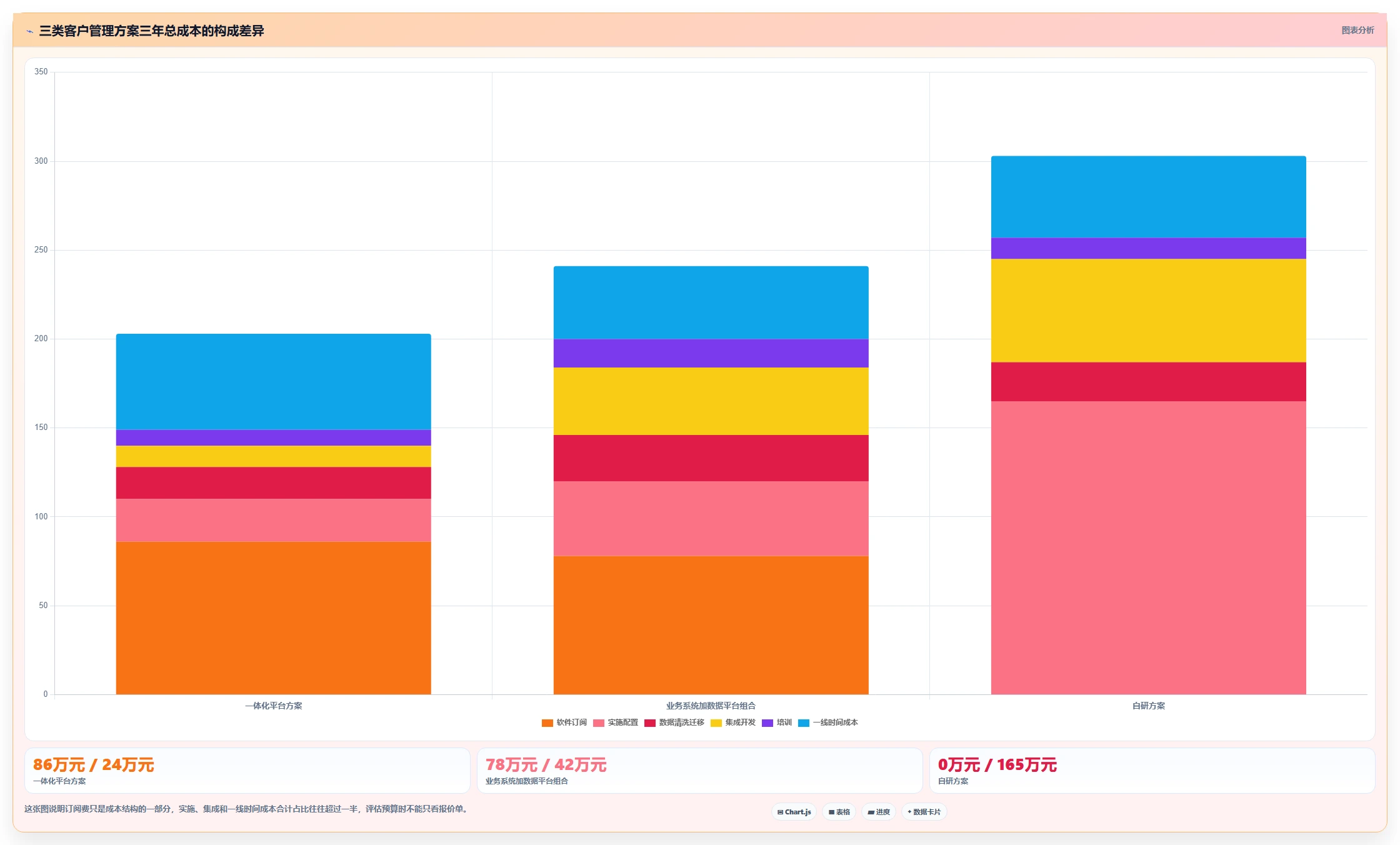The image size is (1400, 845).
Task: Click the blue segment of 业务系统加数据平台组合 bar
Action: (x=711, y=302)
